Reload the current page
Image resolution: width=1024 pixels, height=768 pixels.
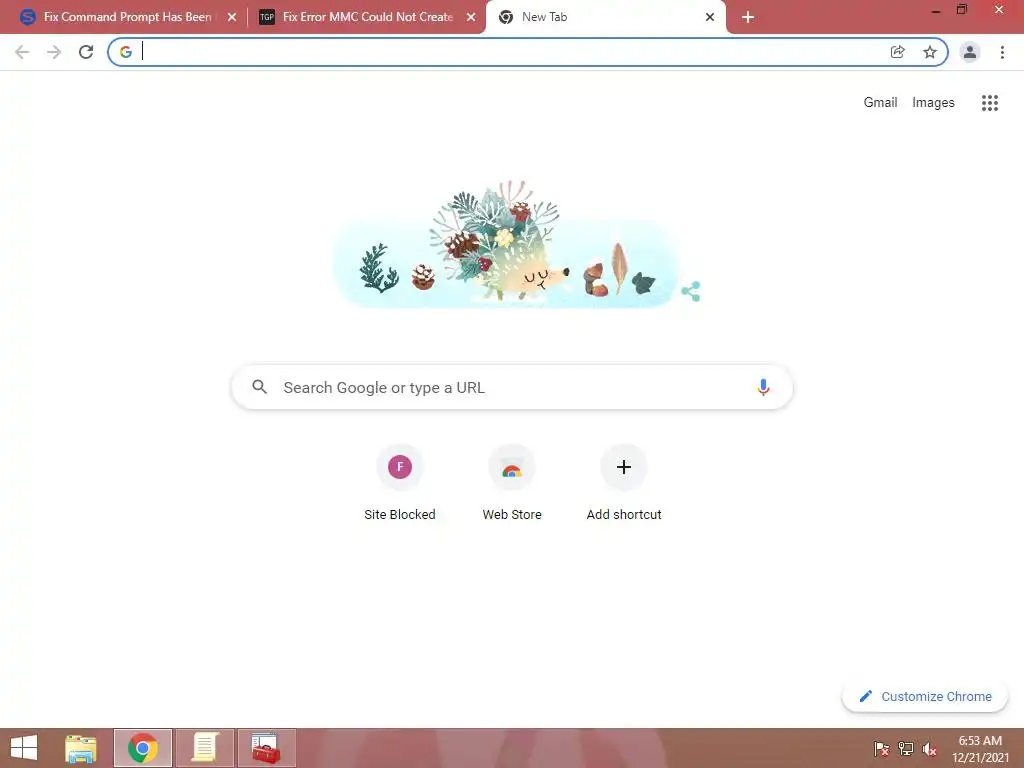pos(86,52)
